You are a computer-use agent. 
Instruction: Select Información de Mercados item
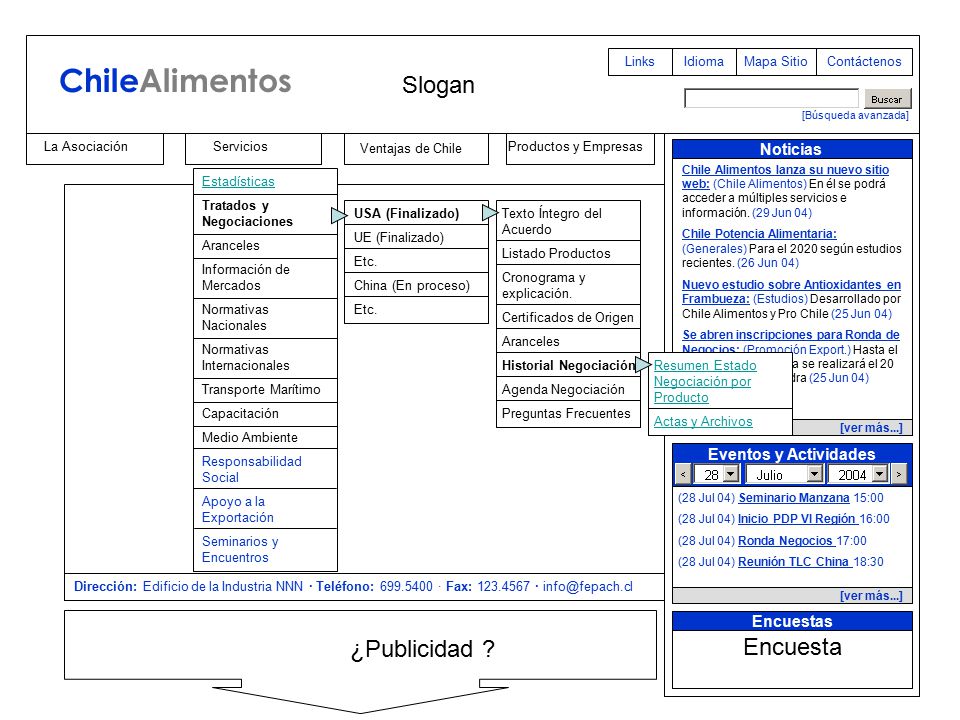(x=265, y=278)
